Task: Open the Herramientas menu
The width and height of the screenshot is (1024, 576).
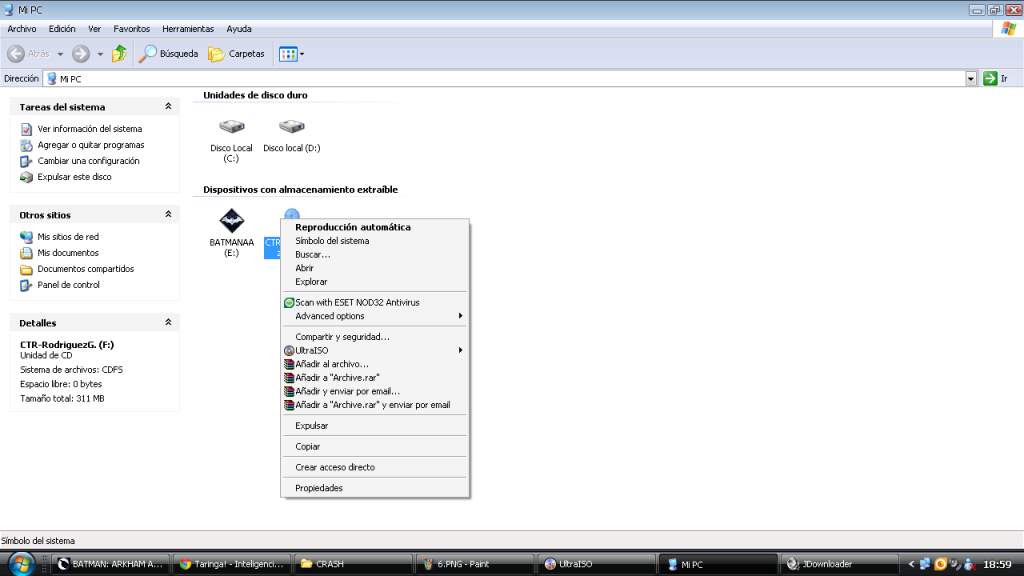Action: click(x=188, y=29)
